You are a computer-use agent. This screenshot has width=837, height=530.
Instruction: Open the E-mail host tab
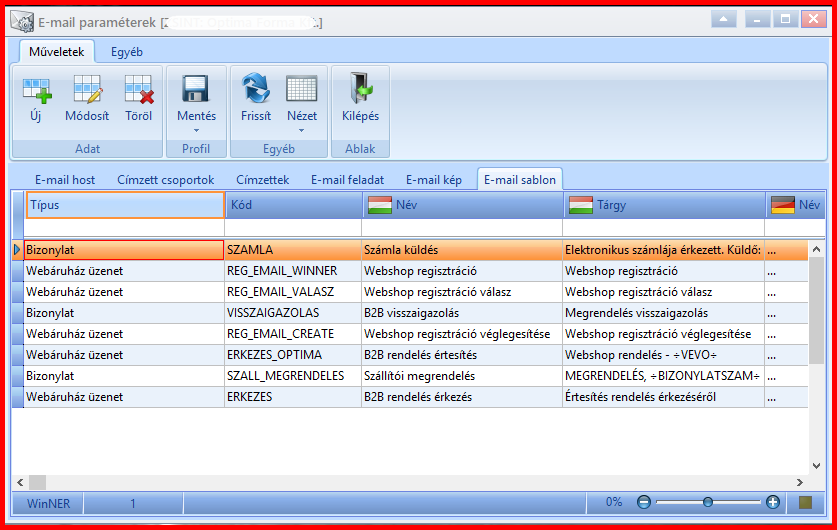tap(65, 180)
